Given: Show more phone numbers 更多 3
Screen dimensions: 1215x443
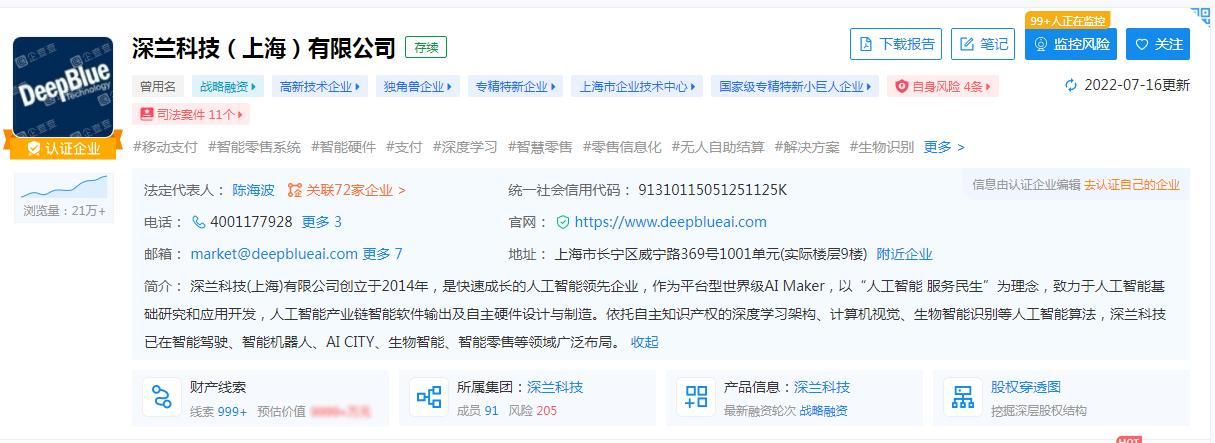Looking at the screenshot, I should (x=322, y=222).
